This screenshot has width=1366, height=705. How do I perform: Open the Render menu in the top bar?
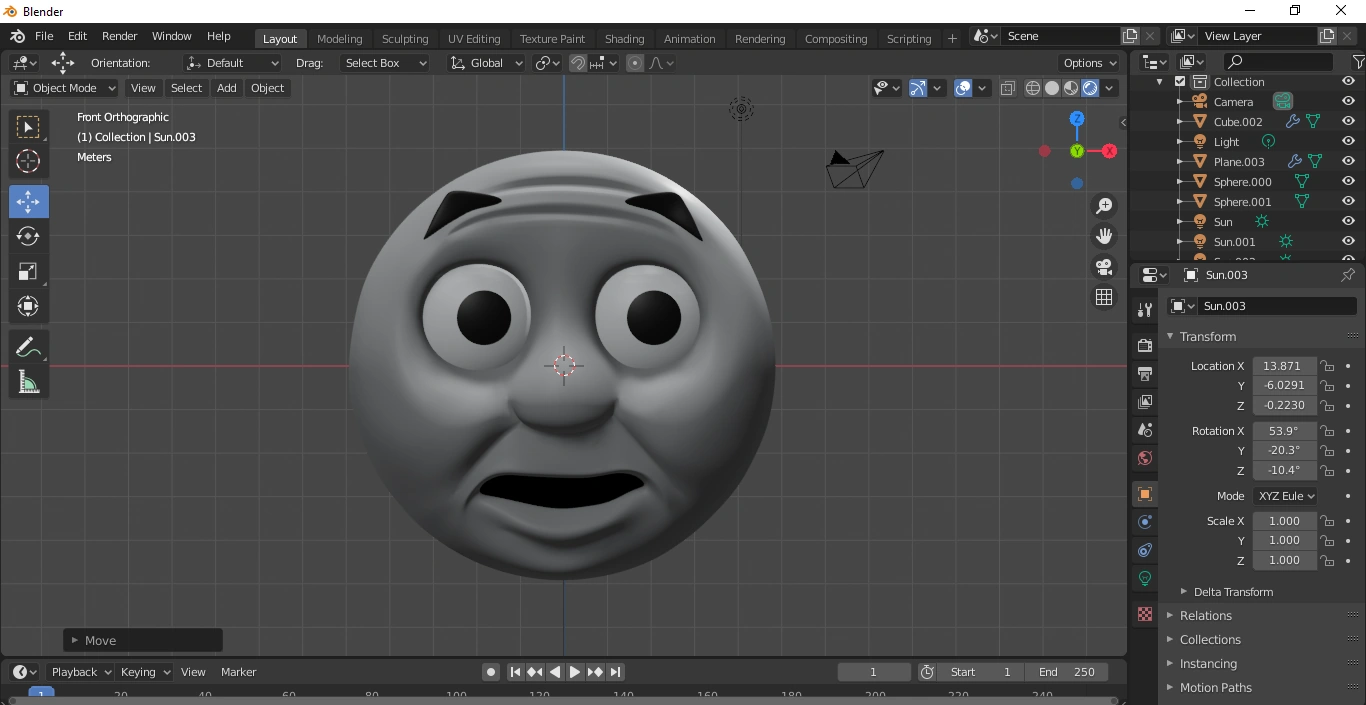coord(119,35)
